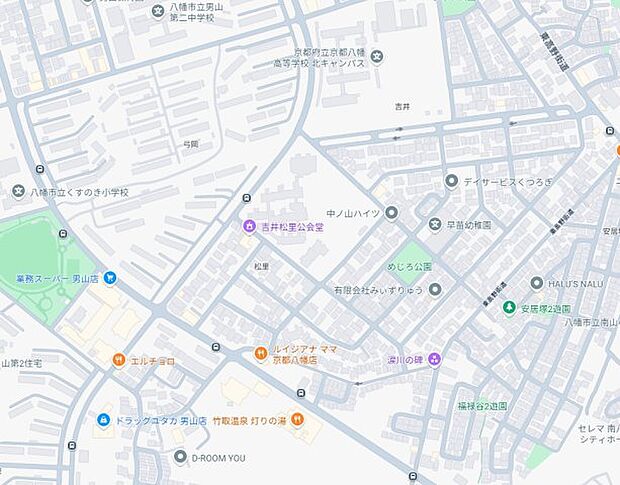Click the めじろ公園 park label
Screen dimensions: 620x485
coord(409,266)
